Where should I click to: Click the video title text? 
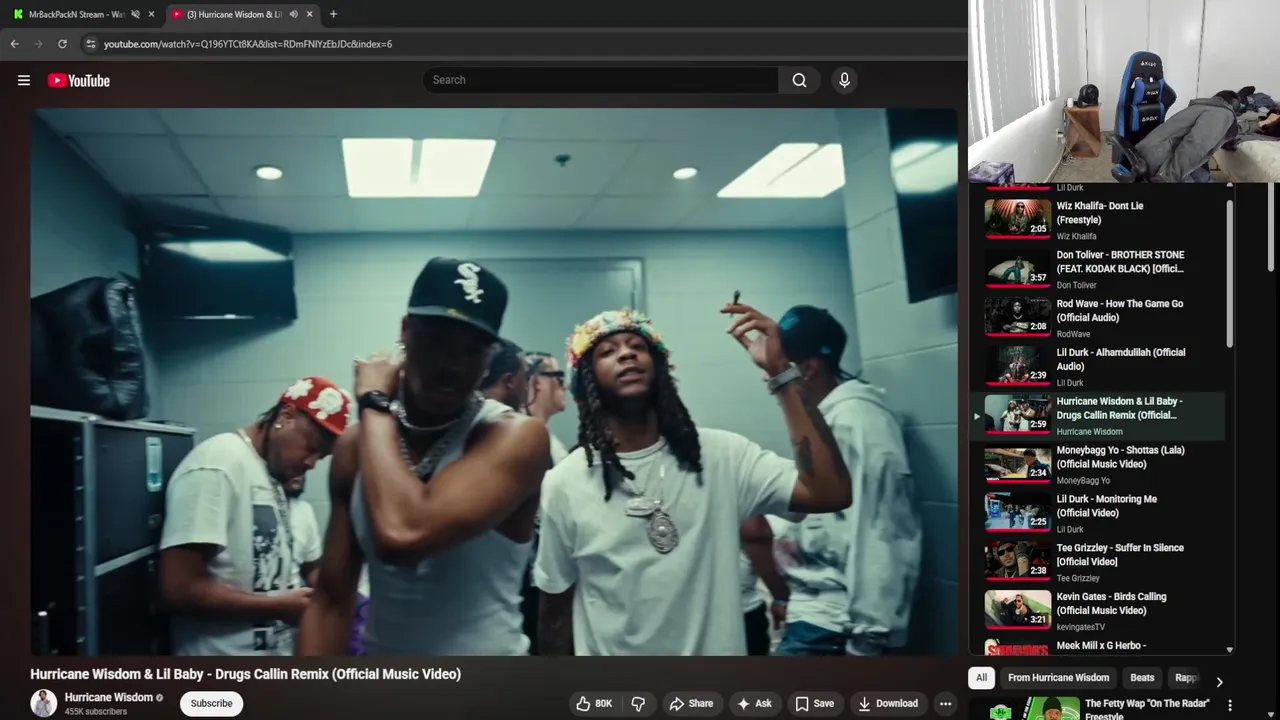point(245,674)
